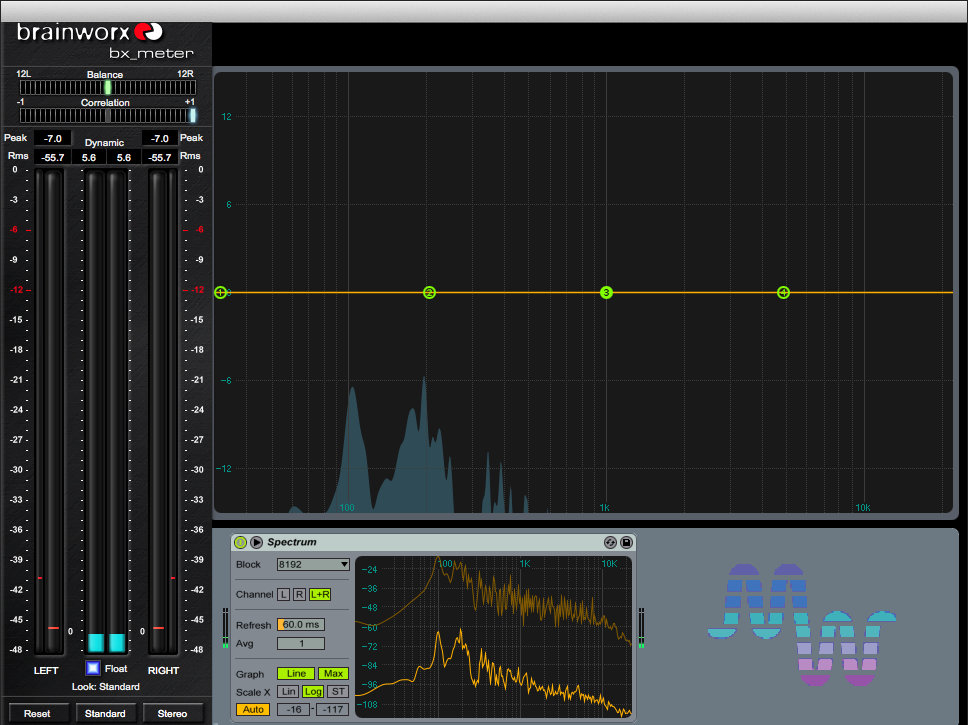Click the Spectrum analyzer graph display

tap(493, 636)
